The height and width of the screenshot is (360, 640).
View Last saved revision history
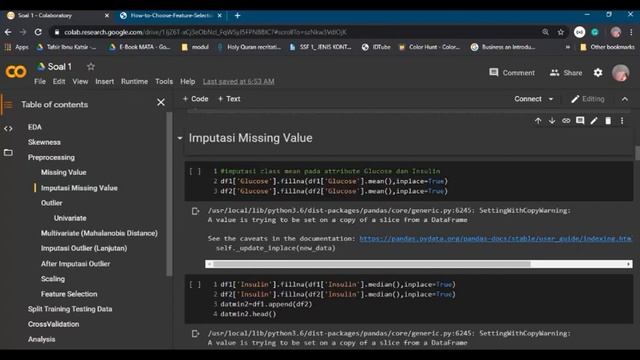click(x=239, y=82)
